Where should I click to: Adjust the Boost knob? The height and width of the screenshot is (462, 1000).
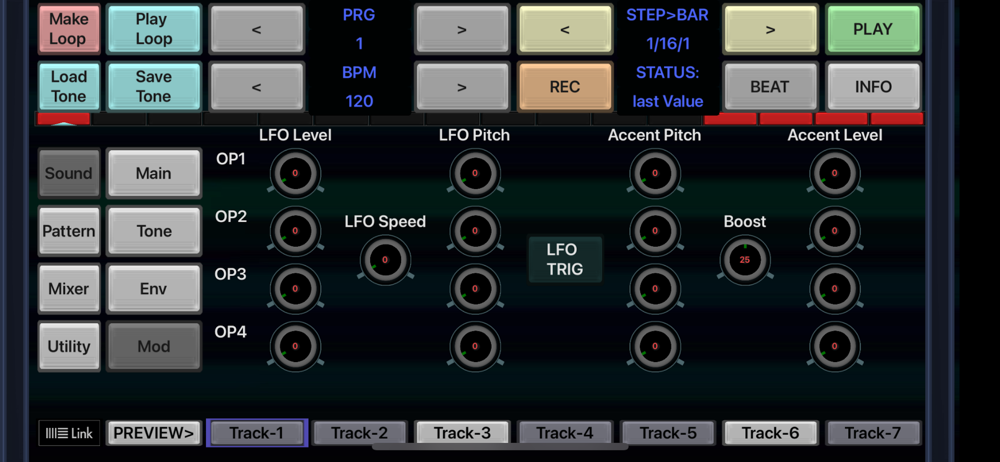click(745, 260)
